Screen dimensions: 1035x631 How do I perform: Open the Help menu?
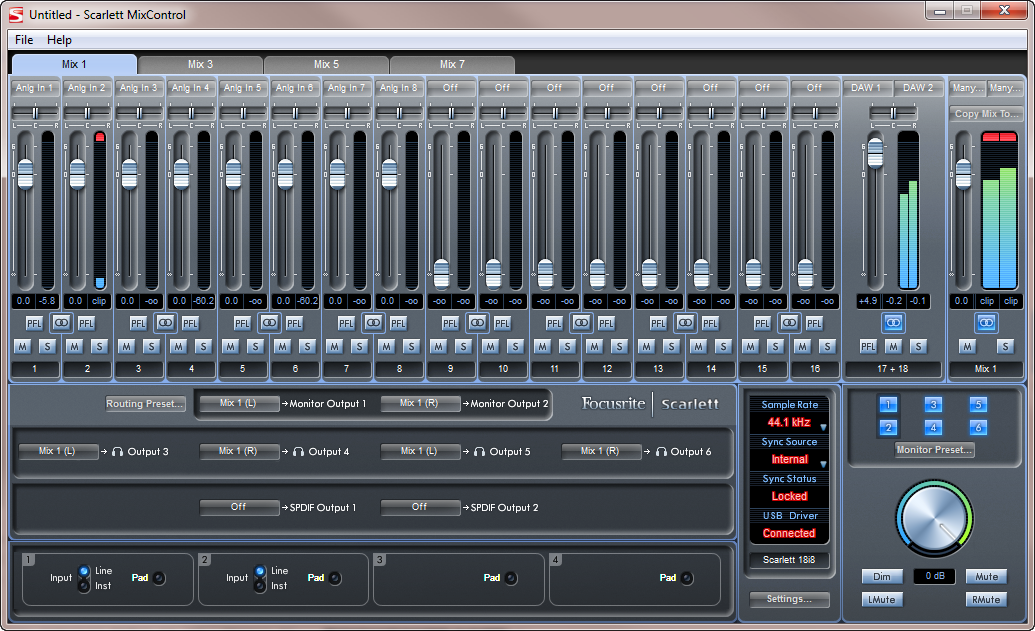[59, 40]
